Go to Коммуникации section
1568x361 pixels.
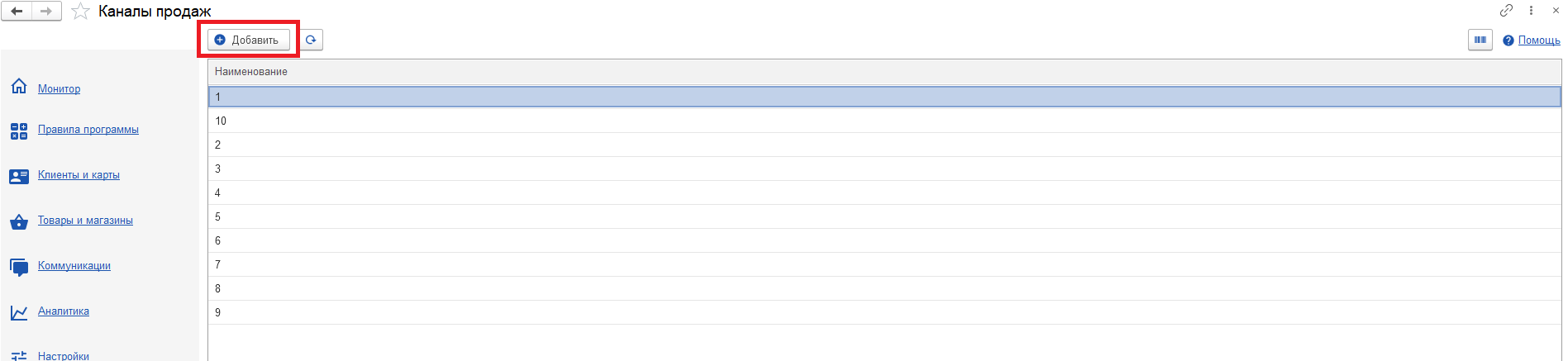point(74,266)
